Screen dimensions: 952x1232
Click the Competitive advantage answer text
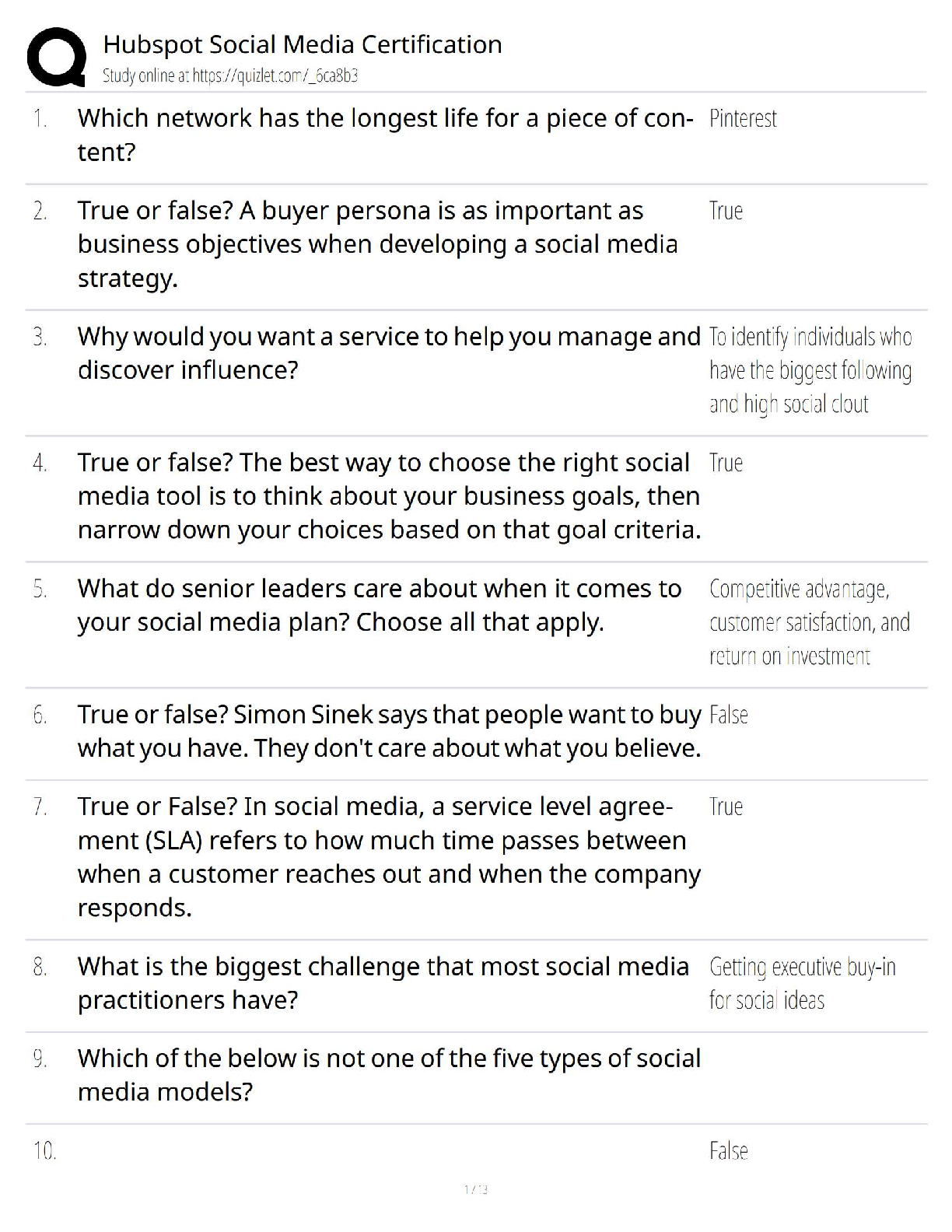(x=809, y=622)
